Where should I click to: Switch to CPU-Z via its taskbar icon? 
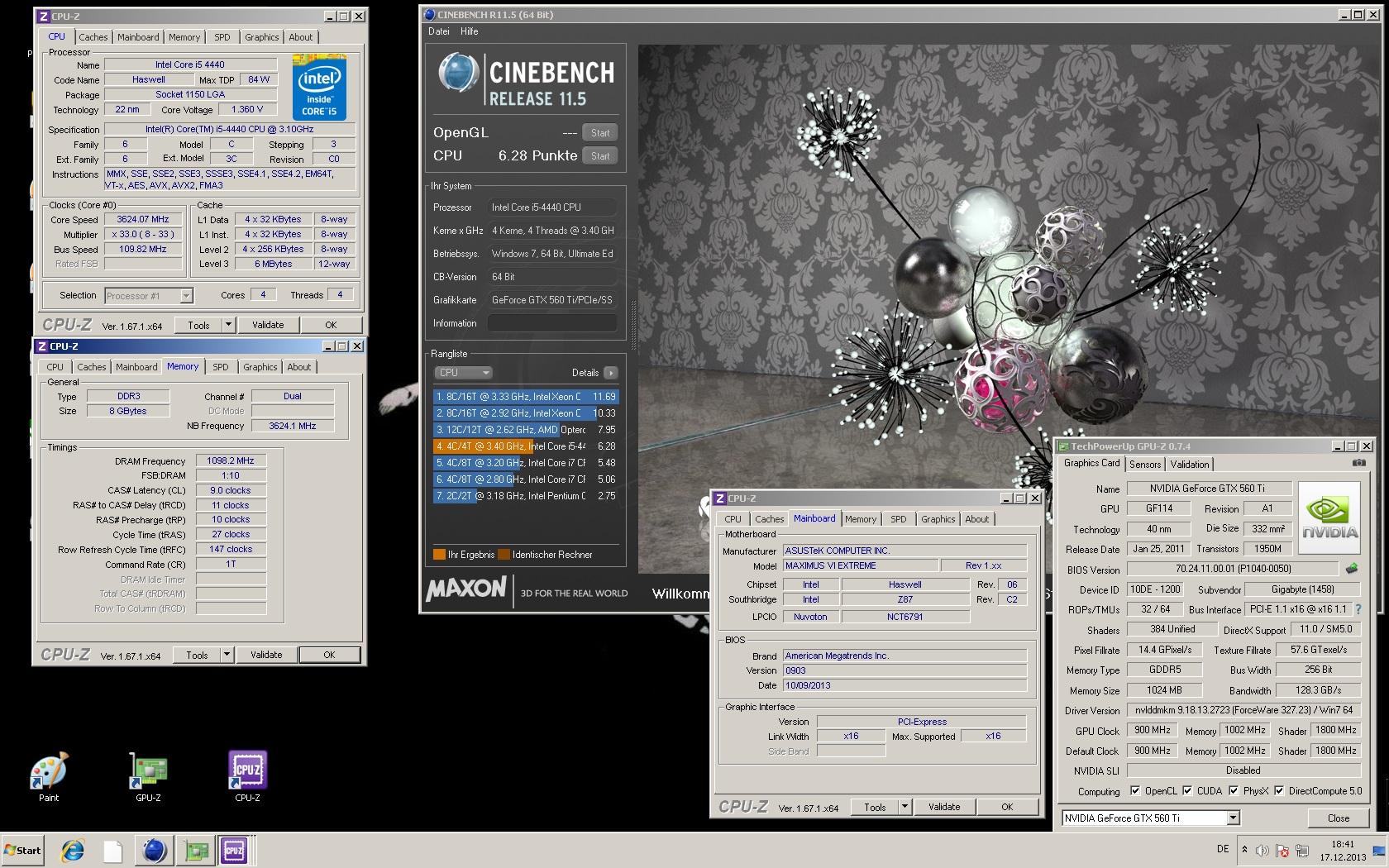click(235, 850)
